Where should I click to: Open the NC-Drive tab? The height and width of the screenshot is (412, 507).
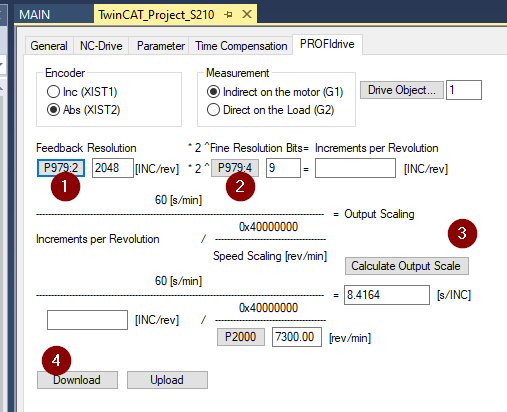[101, 46]
